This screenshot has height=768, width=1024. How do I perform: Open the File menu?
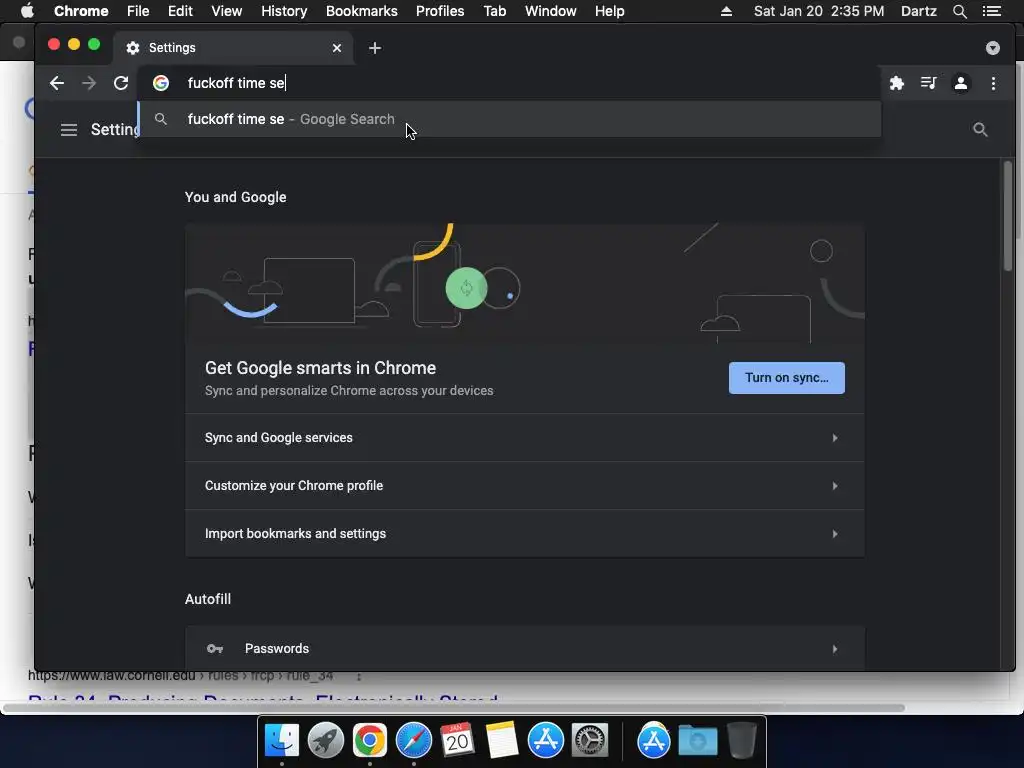coord(138,11)
